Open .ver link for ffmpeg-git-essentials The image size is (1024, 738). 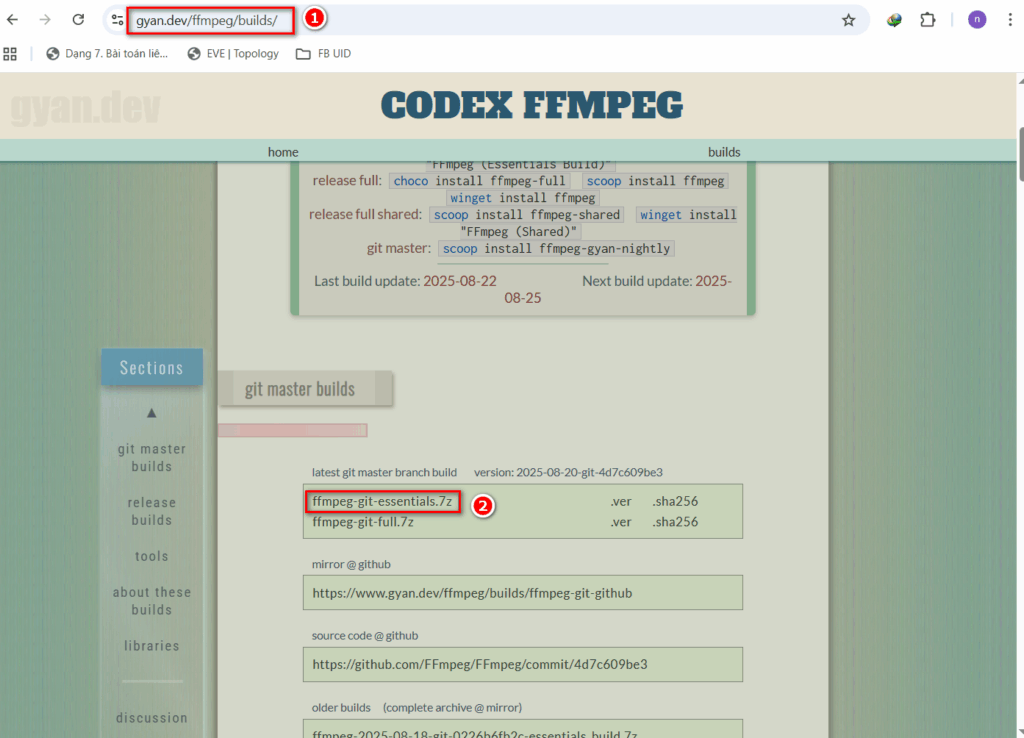tap(620, 502)
